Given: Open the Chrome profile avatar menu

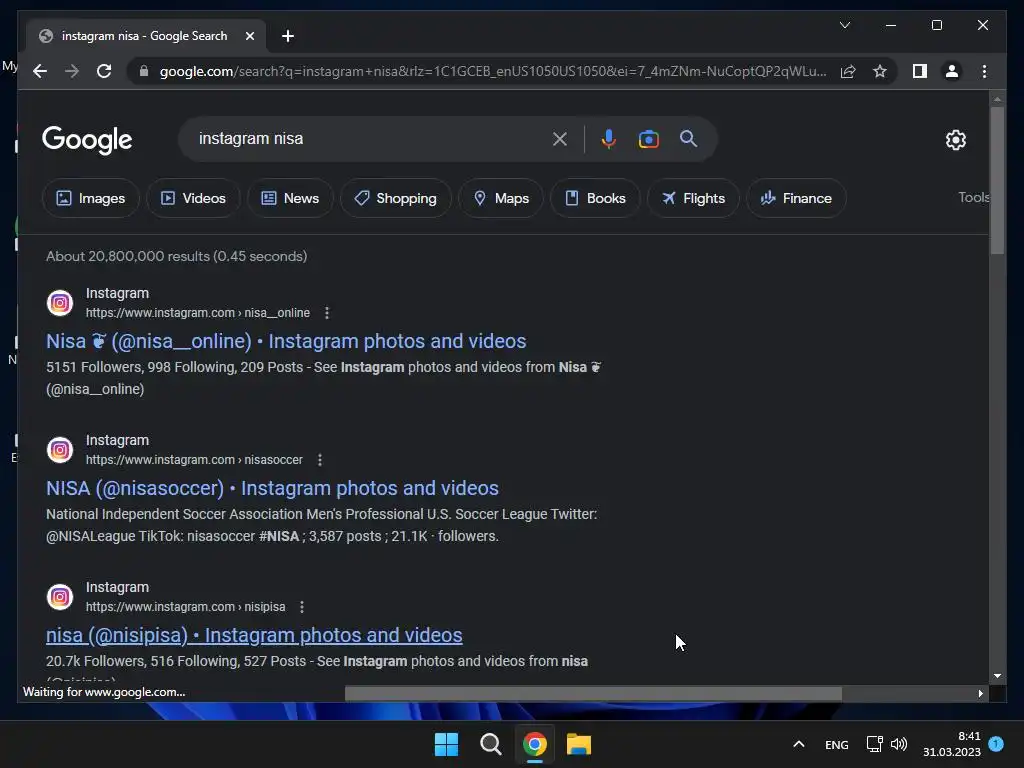Looking at the screenshot, I should coord(952,71).
